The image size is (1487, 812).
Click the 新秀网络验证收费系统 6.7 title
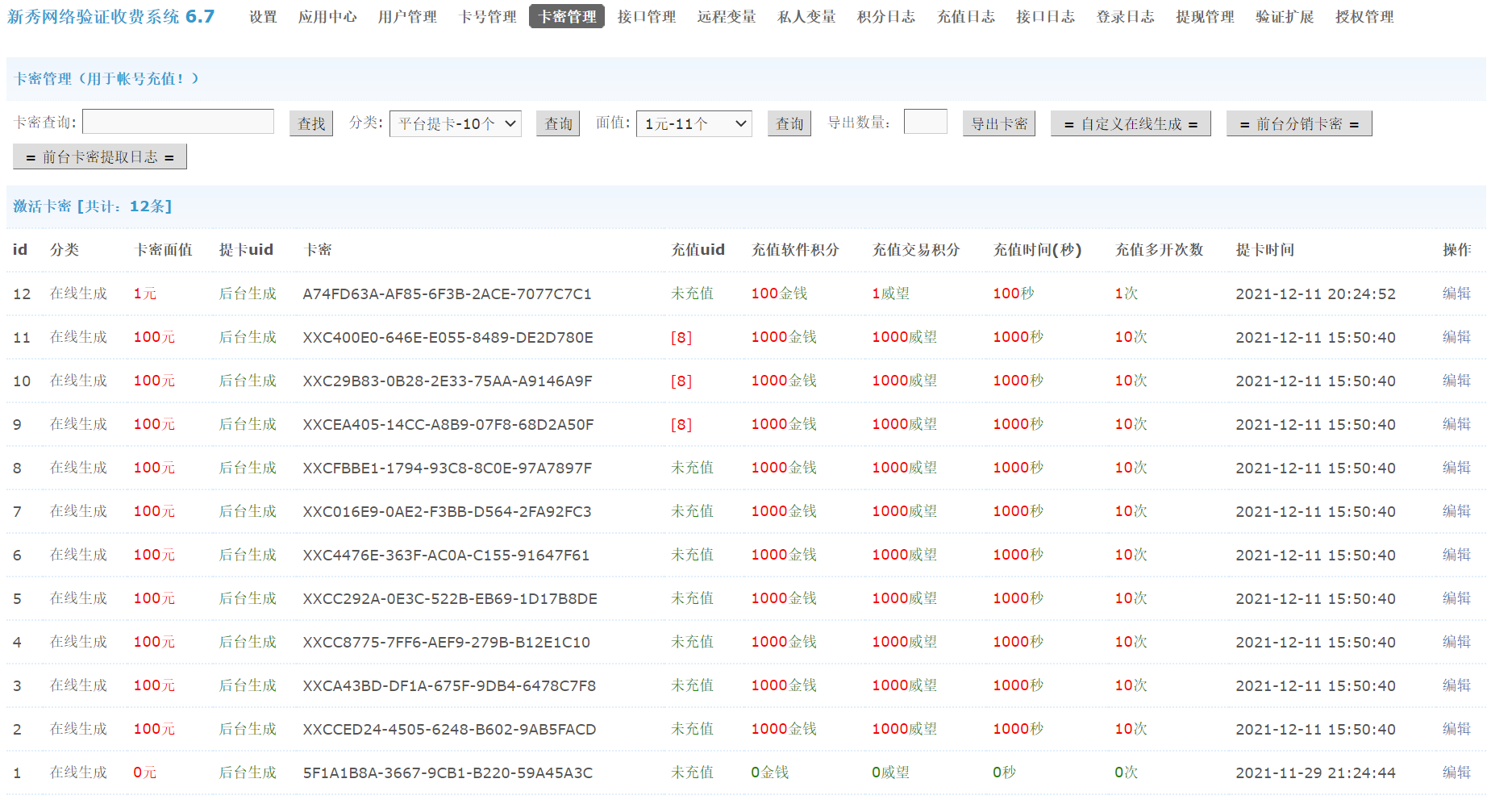pyautogui.click(x=111, y=17)
